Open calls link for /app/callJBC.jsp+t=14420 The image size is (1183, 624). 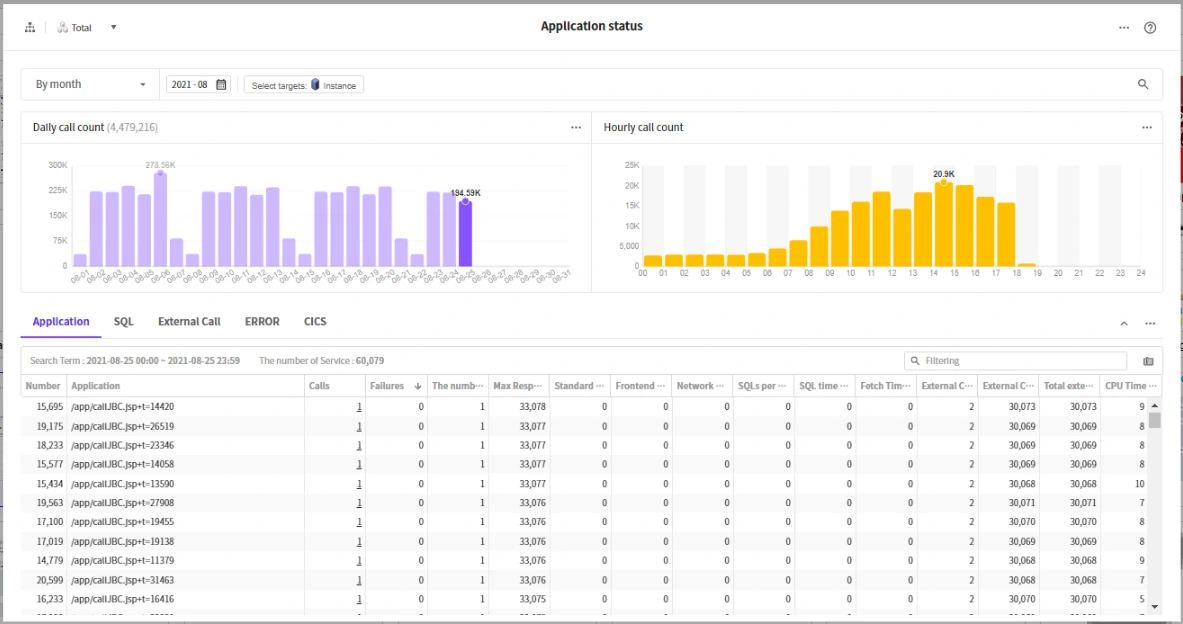(359, 407)
